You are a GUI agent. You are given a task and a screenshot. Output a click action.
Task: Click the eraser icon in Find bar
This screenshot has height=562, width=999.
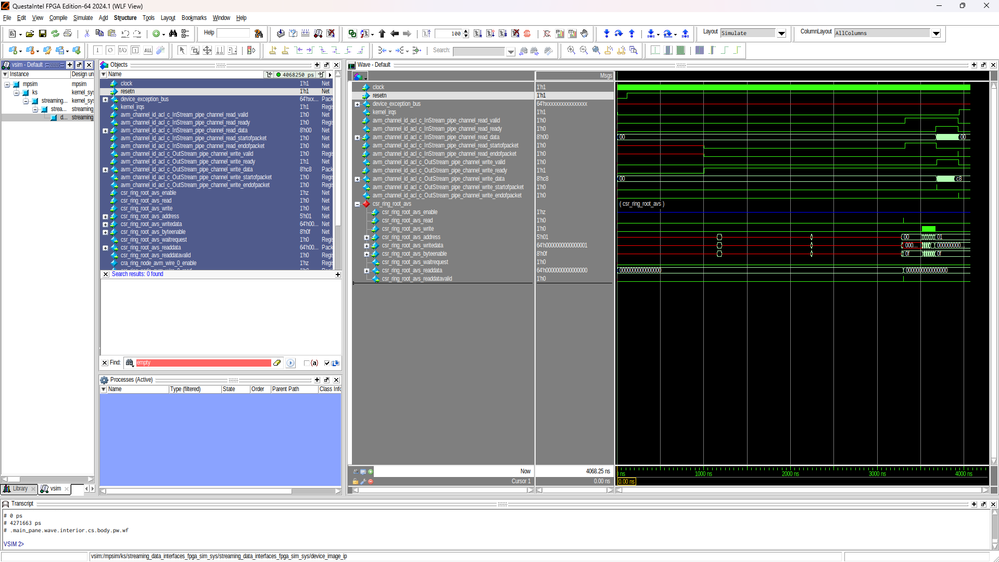pyautogui.click(x=278, y=363)
